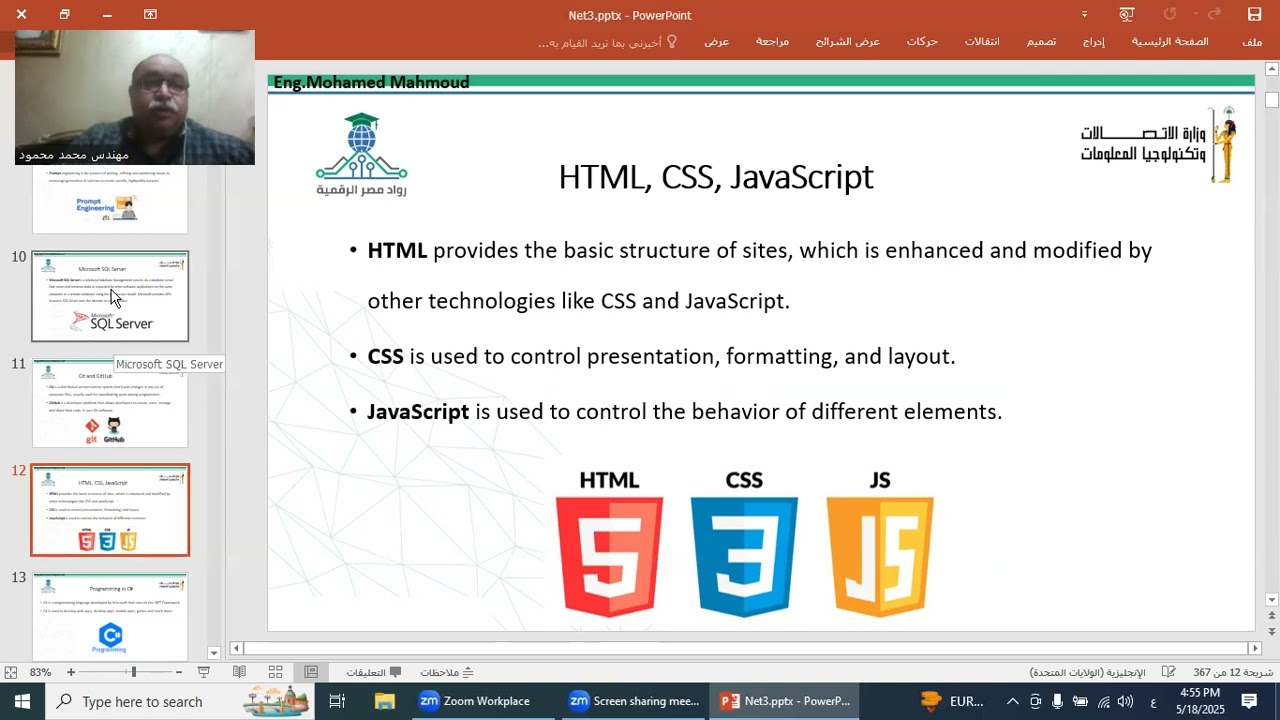Screen dimensions: 1280x720
Task: Click the Eng.Mohamed Mahmoud header text
Action: (x=371, y=82)
